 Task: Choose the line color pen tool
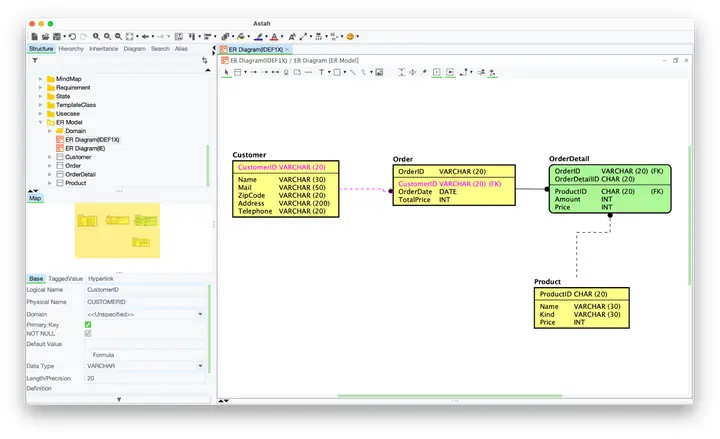259,36
